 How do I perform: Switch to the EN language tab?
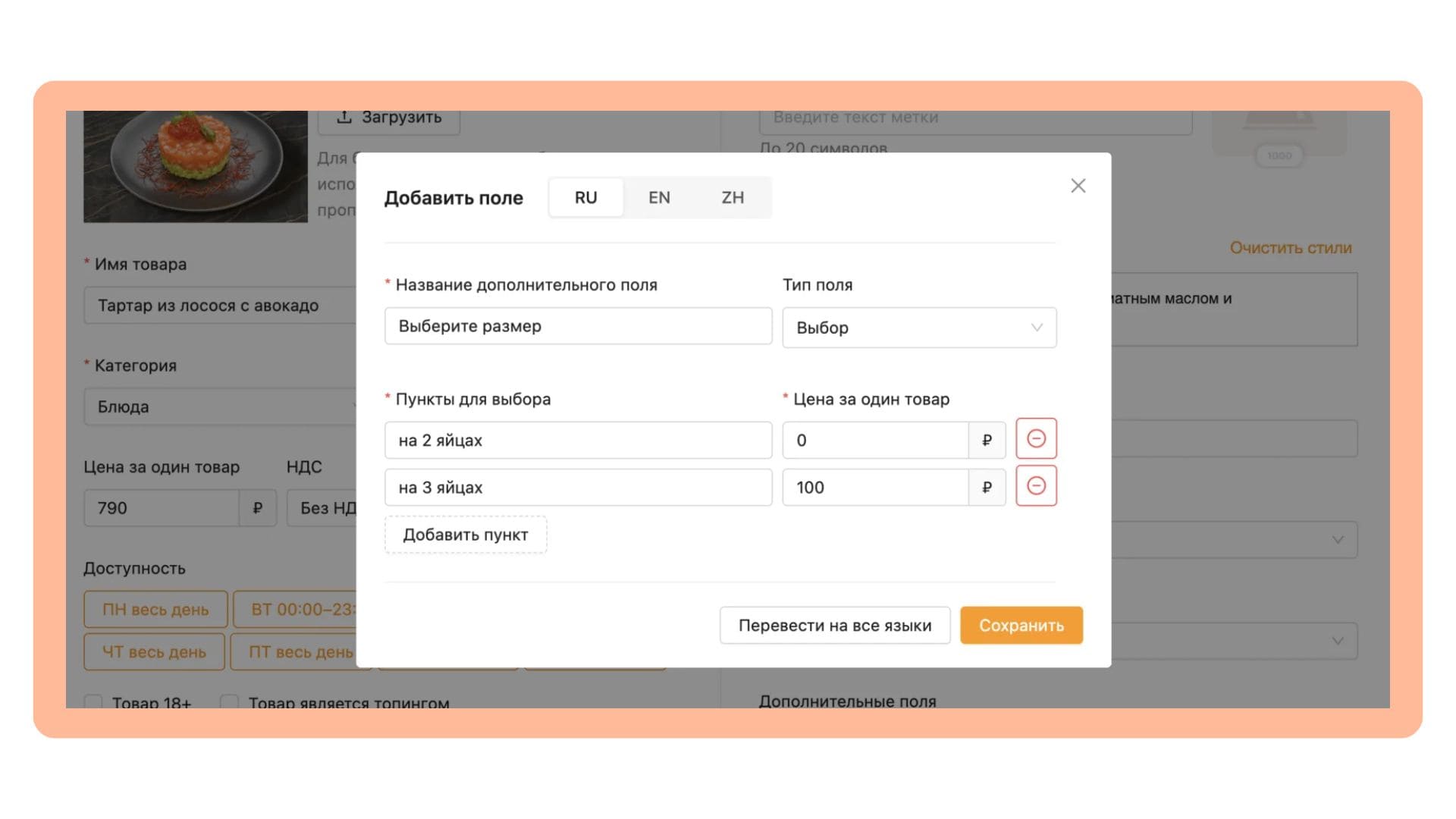pyautogui.click(x=659, y=198)
